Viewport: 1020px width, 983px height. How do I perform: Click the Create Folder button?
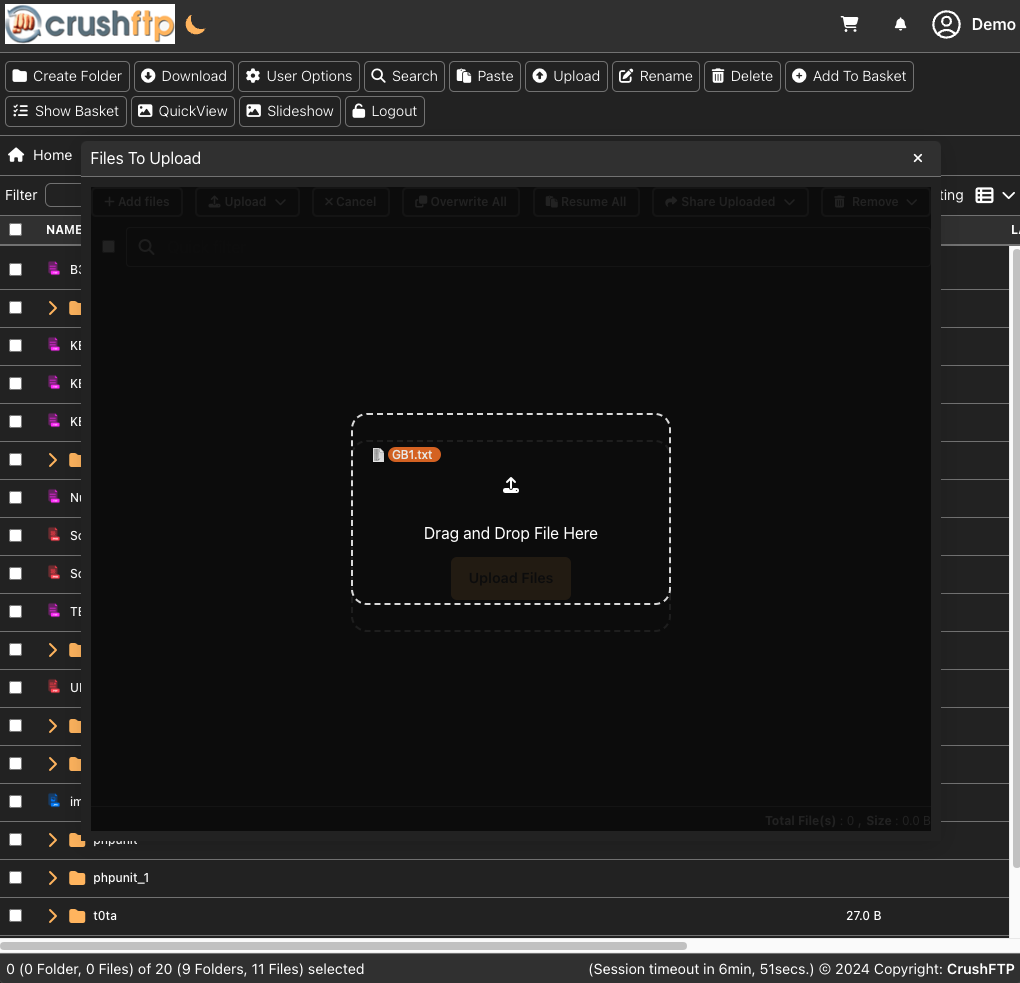[68, 76]
